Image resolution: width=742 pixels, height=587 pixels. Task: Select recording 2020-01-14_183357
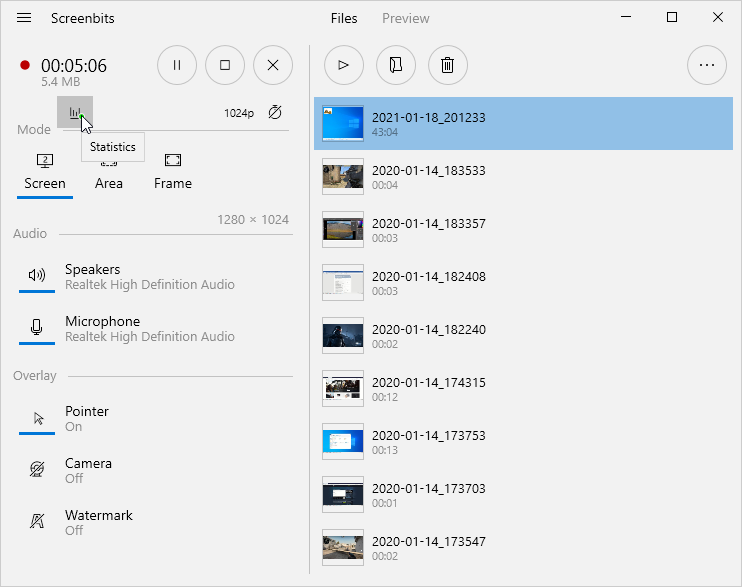(x=523, y=230)
